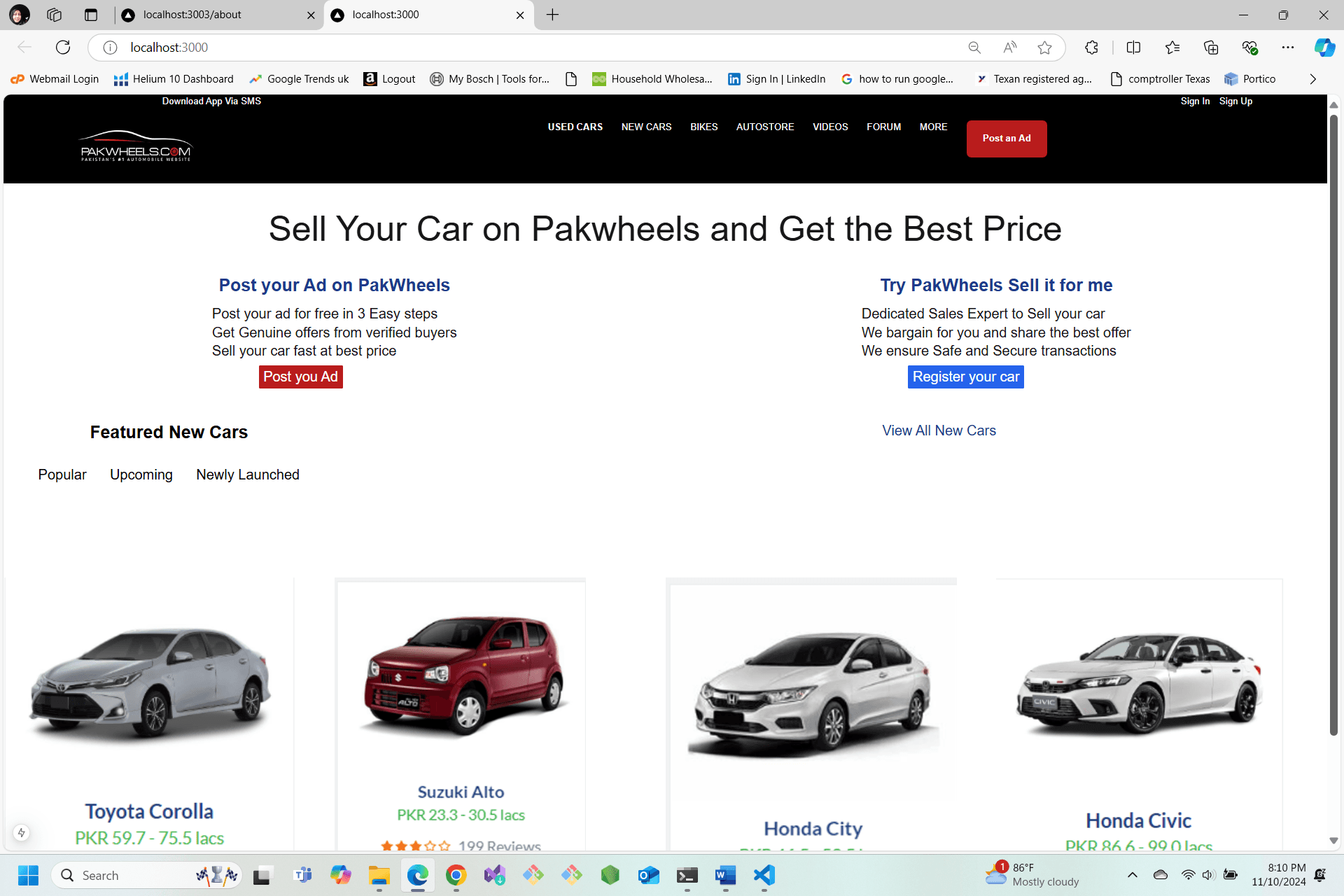This screenshot has width=1344, height=896.
Task: Open the Windows Start menu
Action: coord(28,875)
